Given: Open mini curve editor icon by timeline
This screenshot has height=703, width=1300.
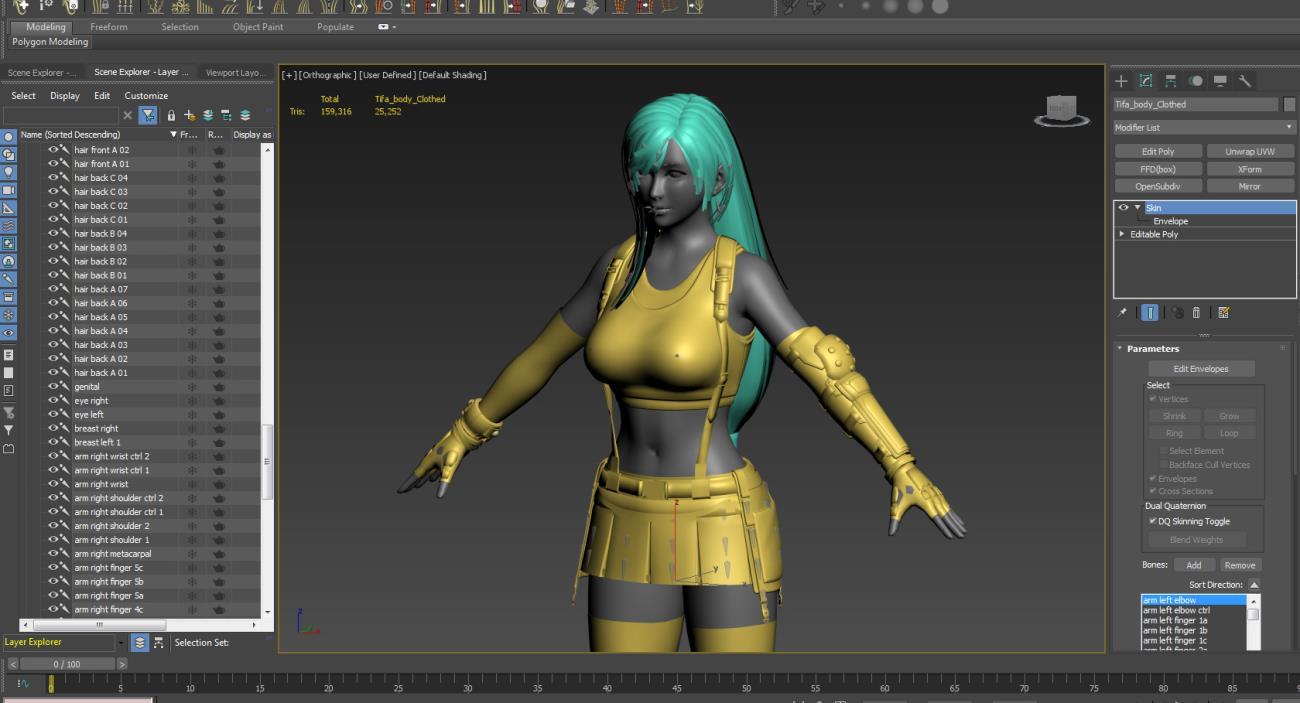Looking at the screenshot, I should [23, 683].
